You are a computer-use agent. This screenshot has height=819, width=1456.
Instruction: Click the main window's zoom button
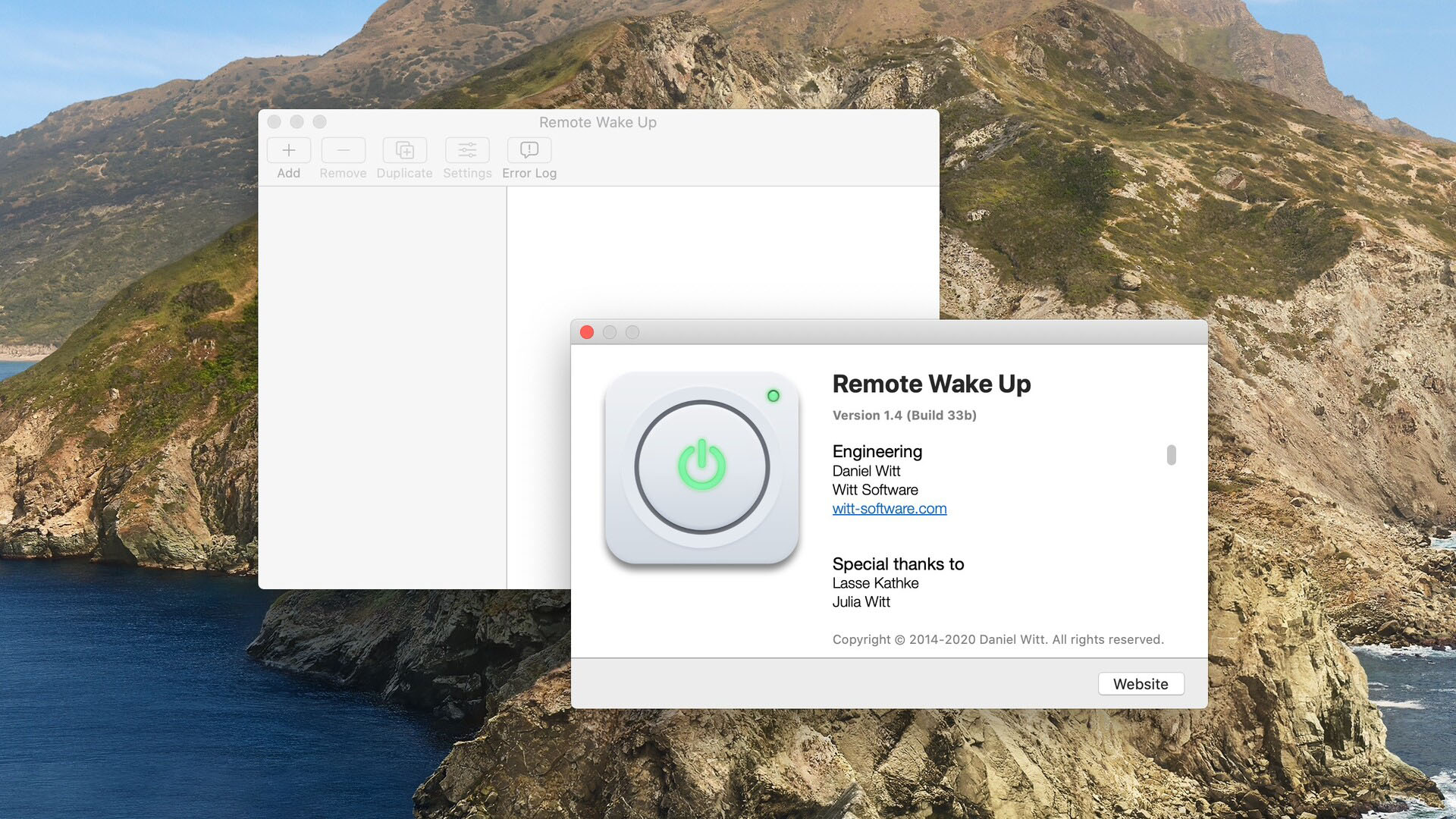pyautogui.click(x=320, y=121)
